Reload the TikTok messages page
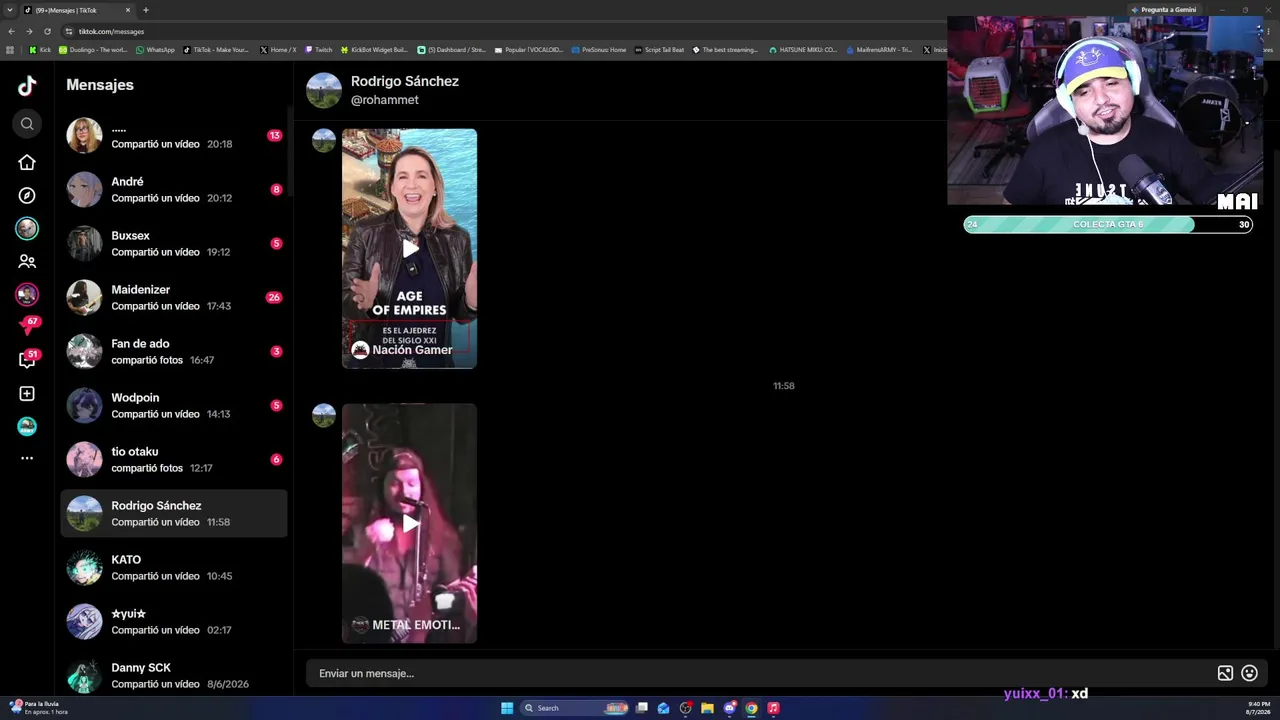The height and width of the screenshot is (720, 1280). point(47,31)
